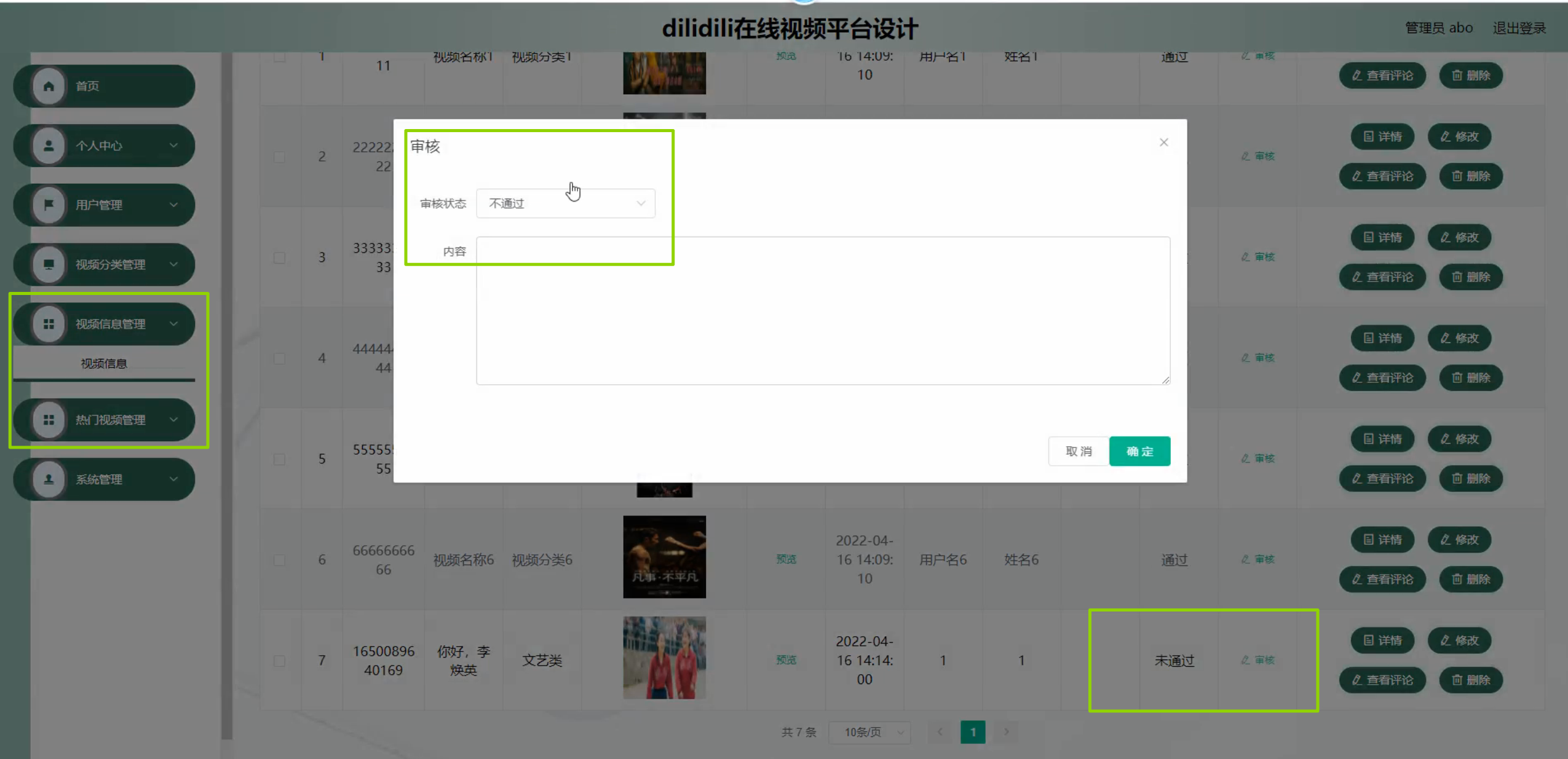Click the 李焕英 video thumbnail in row 7
Viewport: 1568px width, 759px height.
click(664, 658)
